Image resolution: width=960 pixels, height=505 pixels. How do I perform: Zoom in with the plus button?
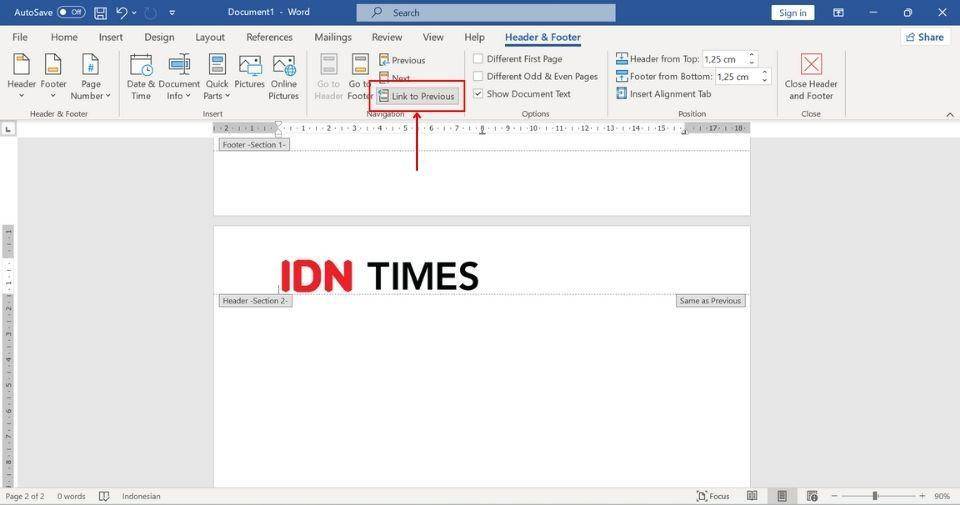coord(922,496)
